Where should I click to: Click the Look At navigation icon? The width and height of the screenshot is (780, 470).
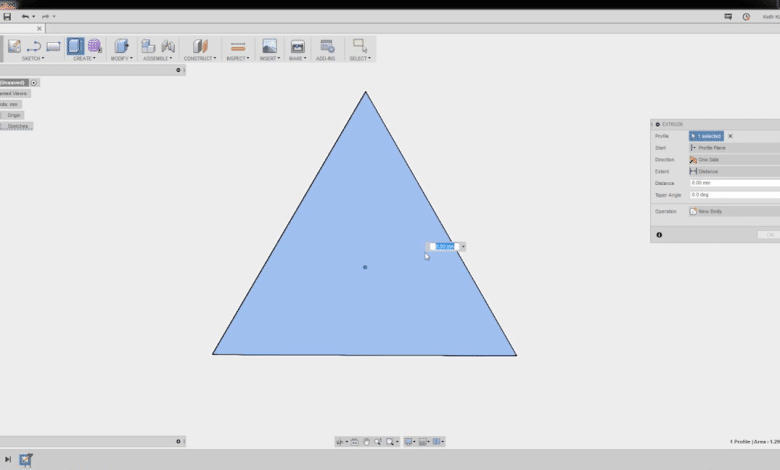tap(355, 442)
